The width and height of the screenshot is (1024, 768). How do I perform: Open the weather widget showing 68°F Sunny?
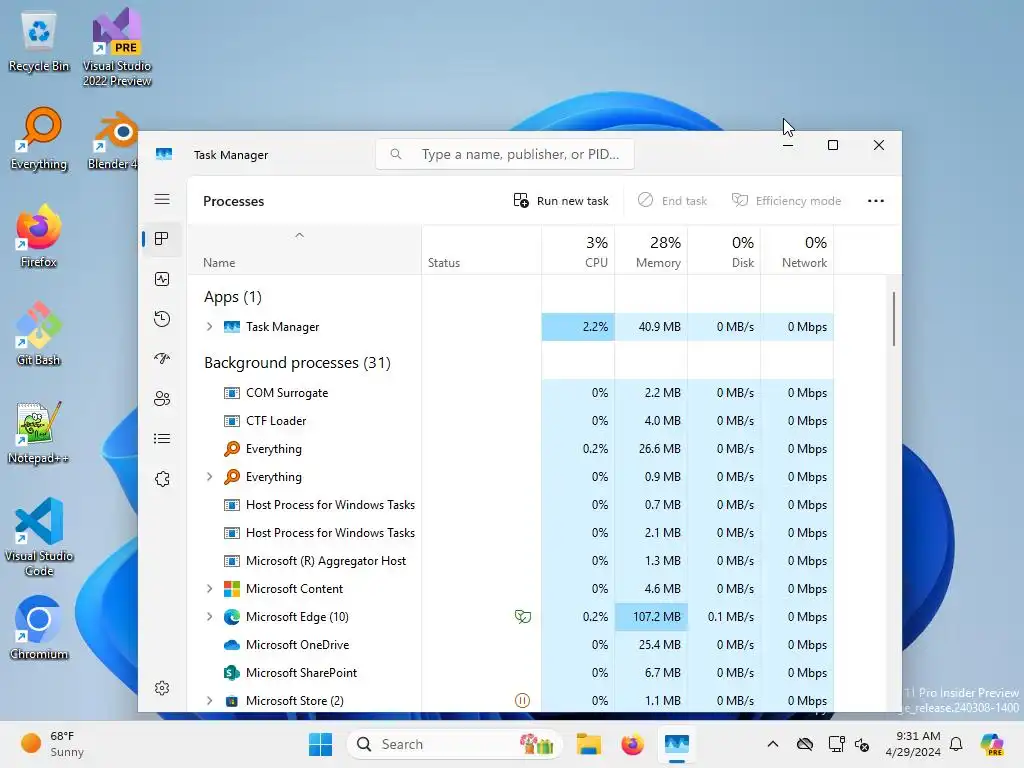[x=52, y=744]
